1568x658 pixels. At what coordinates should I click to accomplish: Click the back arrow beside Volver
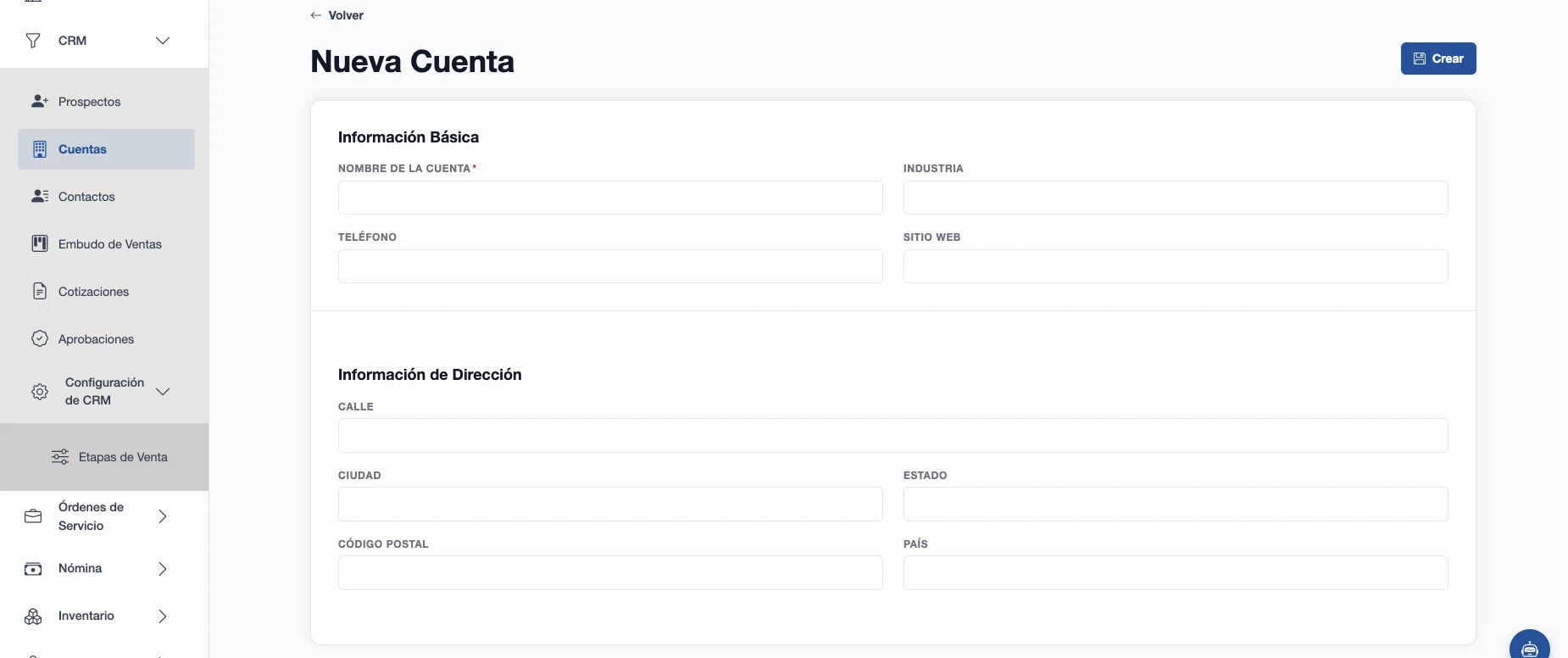pos(316,15)
